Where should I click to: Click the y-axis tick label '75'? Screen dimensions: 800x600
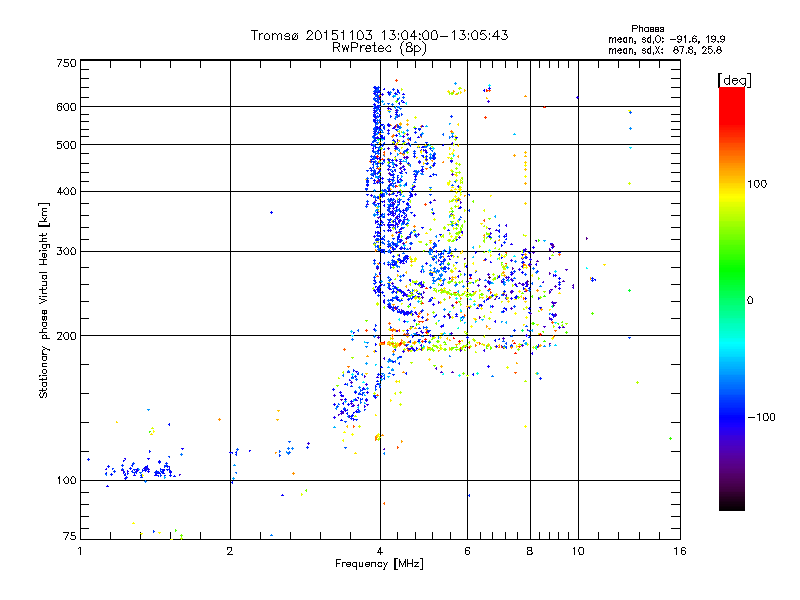pyautogui.click(x=70, y=536)
